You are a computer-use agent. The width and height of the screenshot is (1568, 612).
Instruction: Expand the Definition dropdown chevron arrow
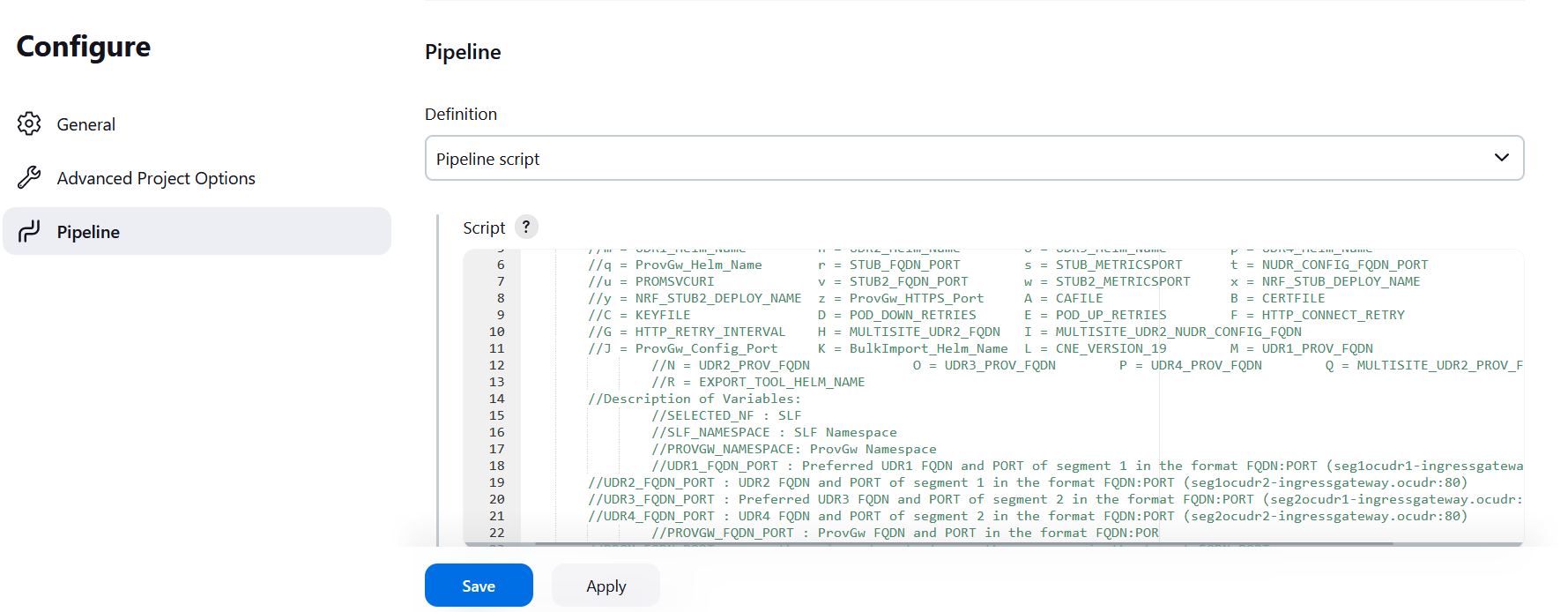(x=1502, y=158)
